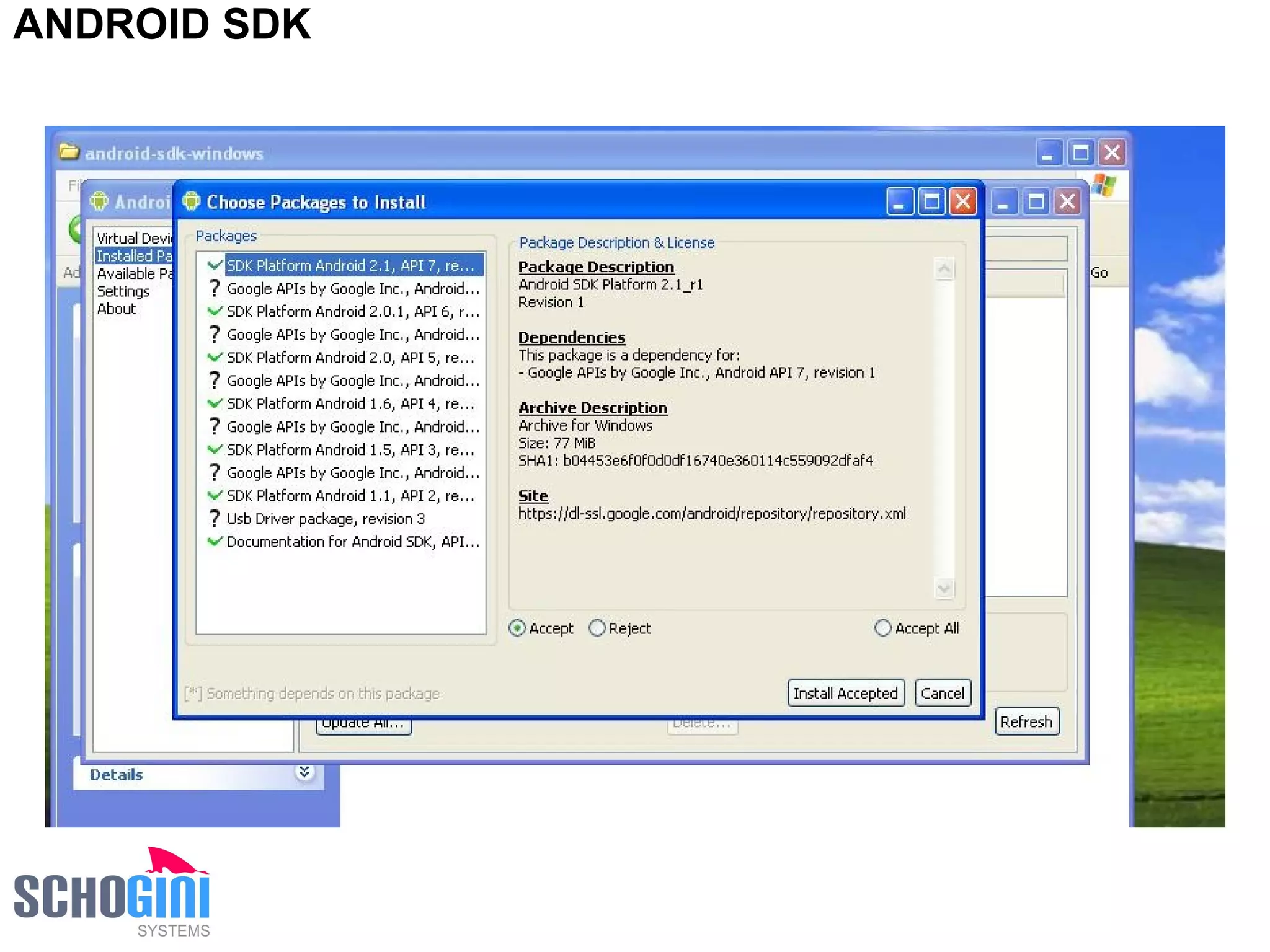Viewport: 1270px width, 952px height.
Task: Click question mark icon beside Usb Driver package
Action: point(215,518)
